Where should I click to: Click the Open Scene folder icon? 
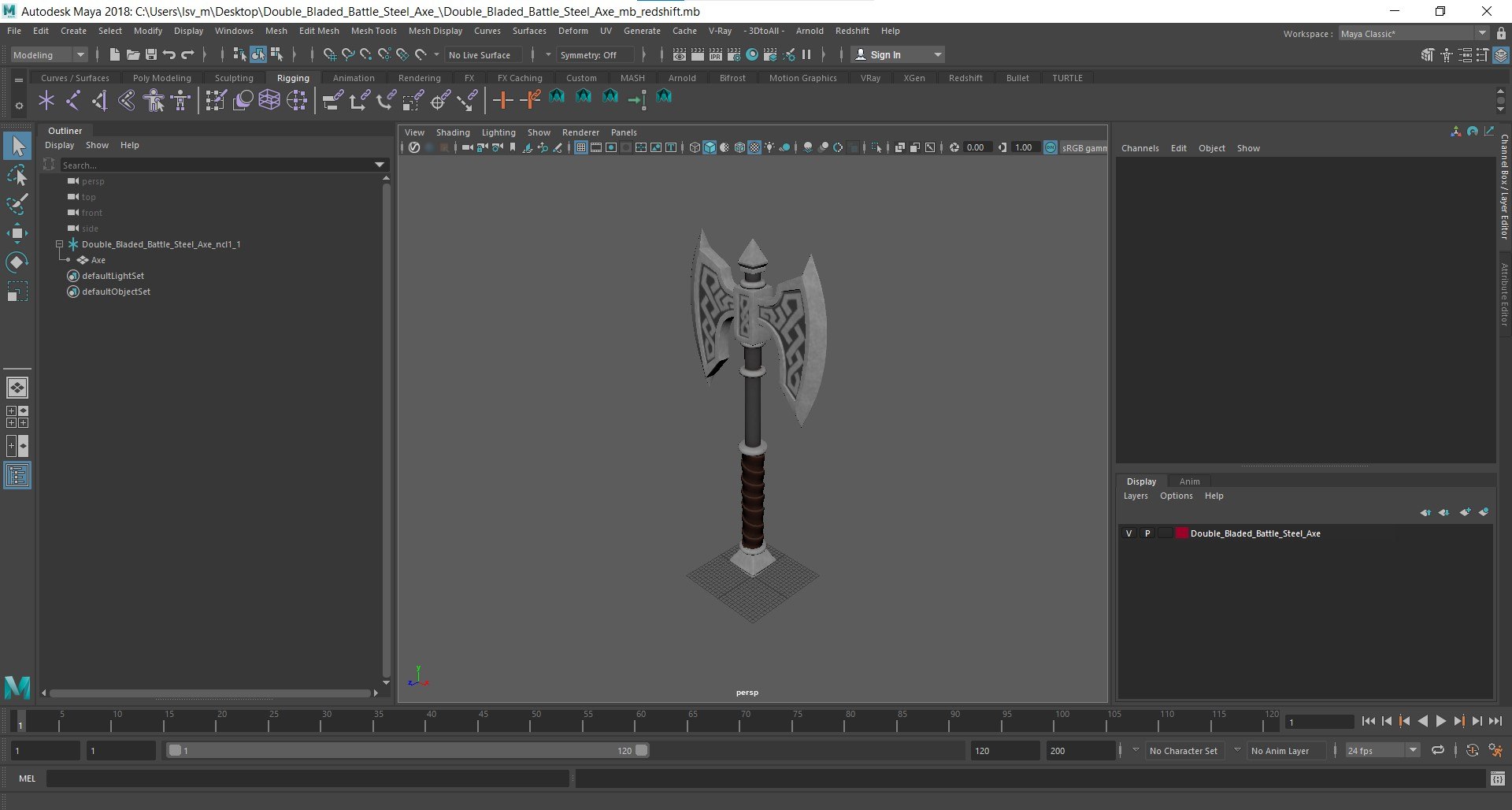click(x=133, y=54)
